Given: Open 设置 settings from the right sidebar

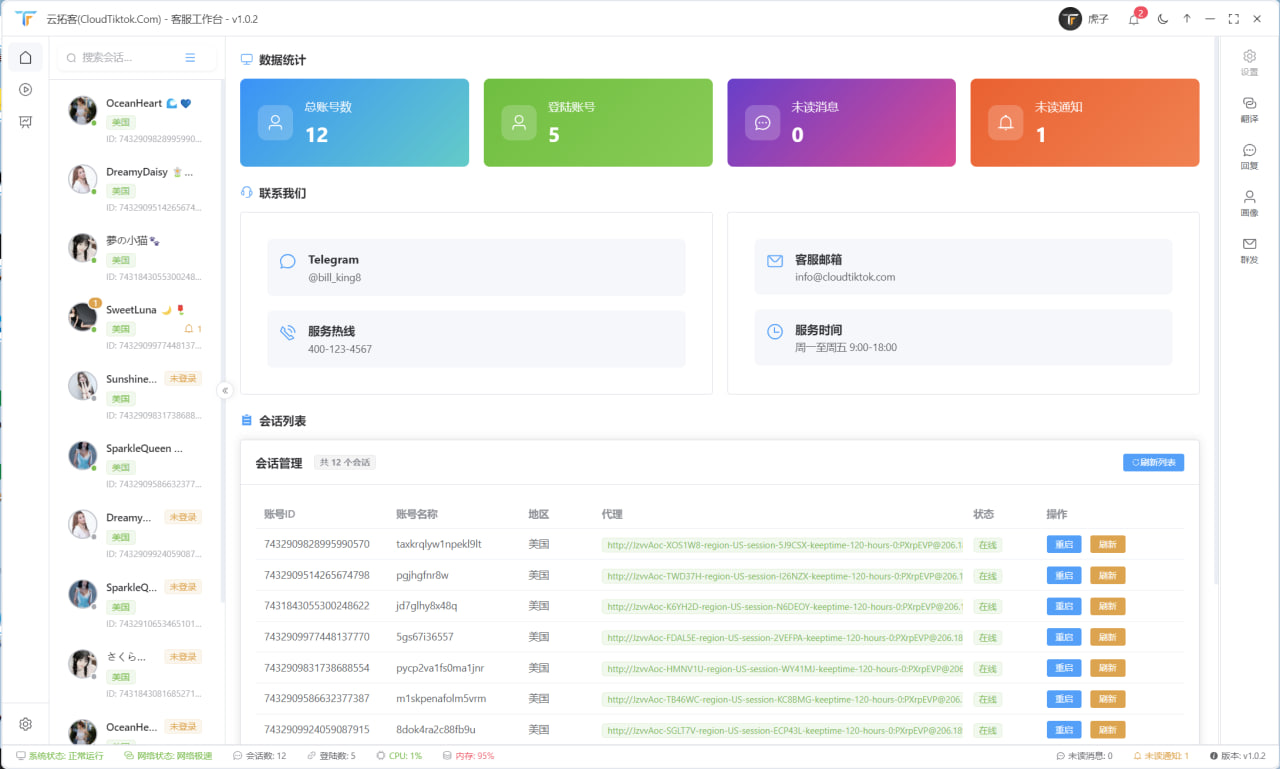Looking at the screenshot, I should point(1249,63).
